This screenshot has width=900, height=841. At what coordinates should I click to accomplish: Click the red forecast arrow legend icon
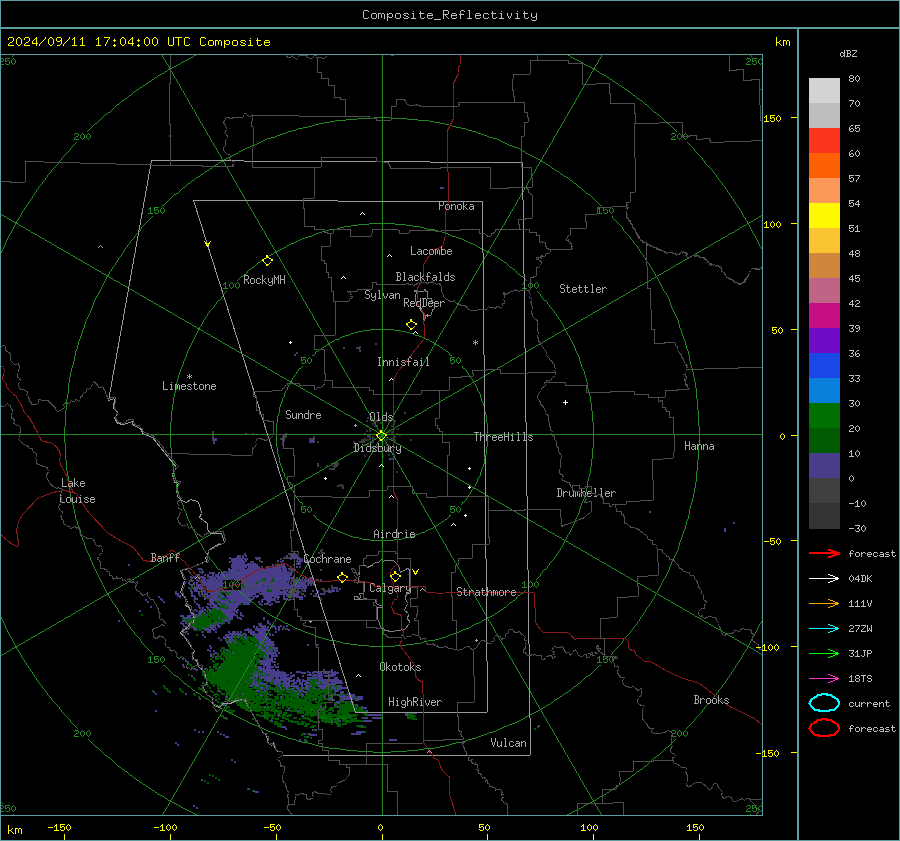pos(824,553)
